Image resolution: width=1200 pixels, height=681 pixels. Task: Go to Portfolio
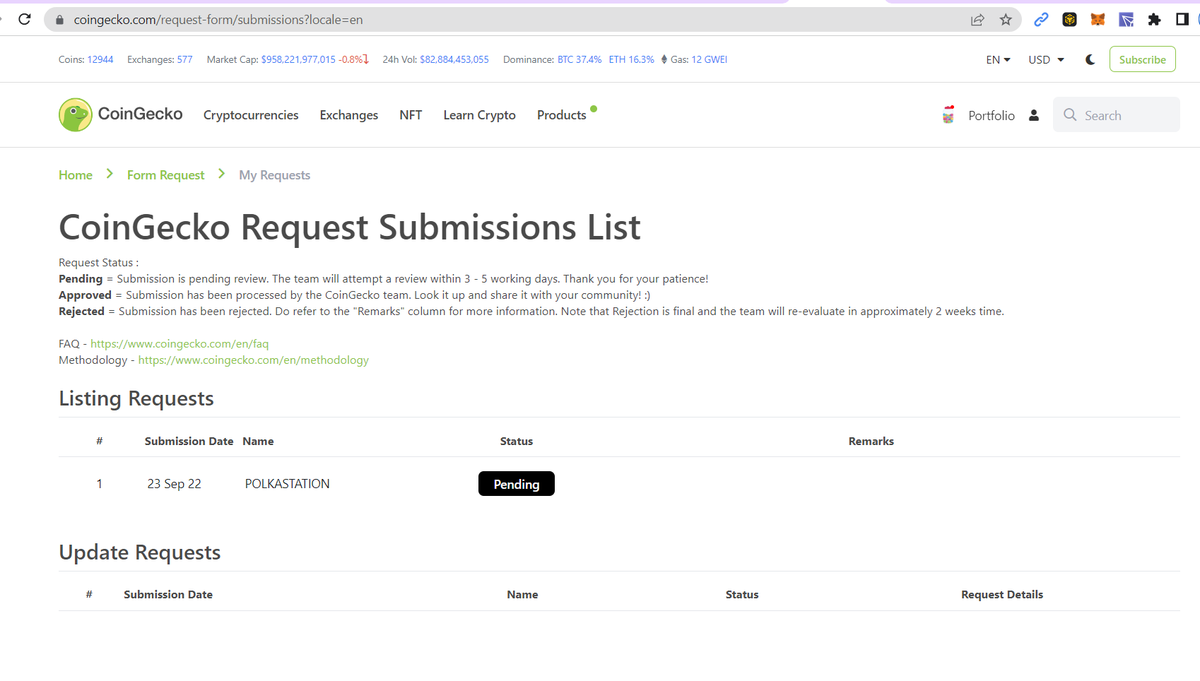tap(991, 116)
